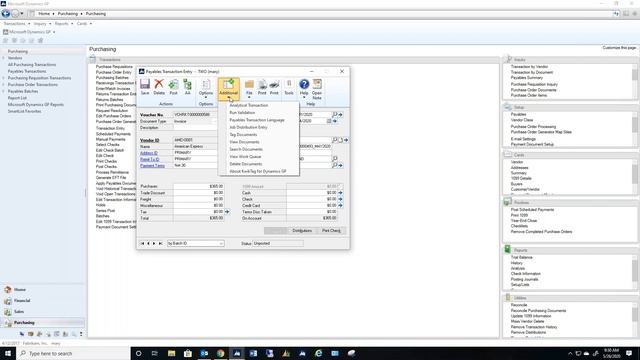Open the by Batch ID sort dropdown
This screenshot has width=640, height=360.
[196, 243]
